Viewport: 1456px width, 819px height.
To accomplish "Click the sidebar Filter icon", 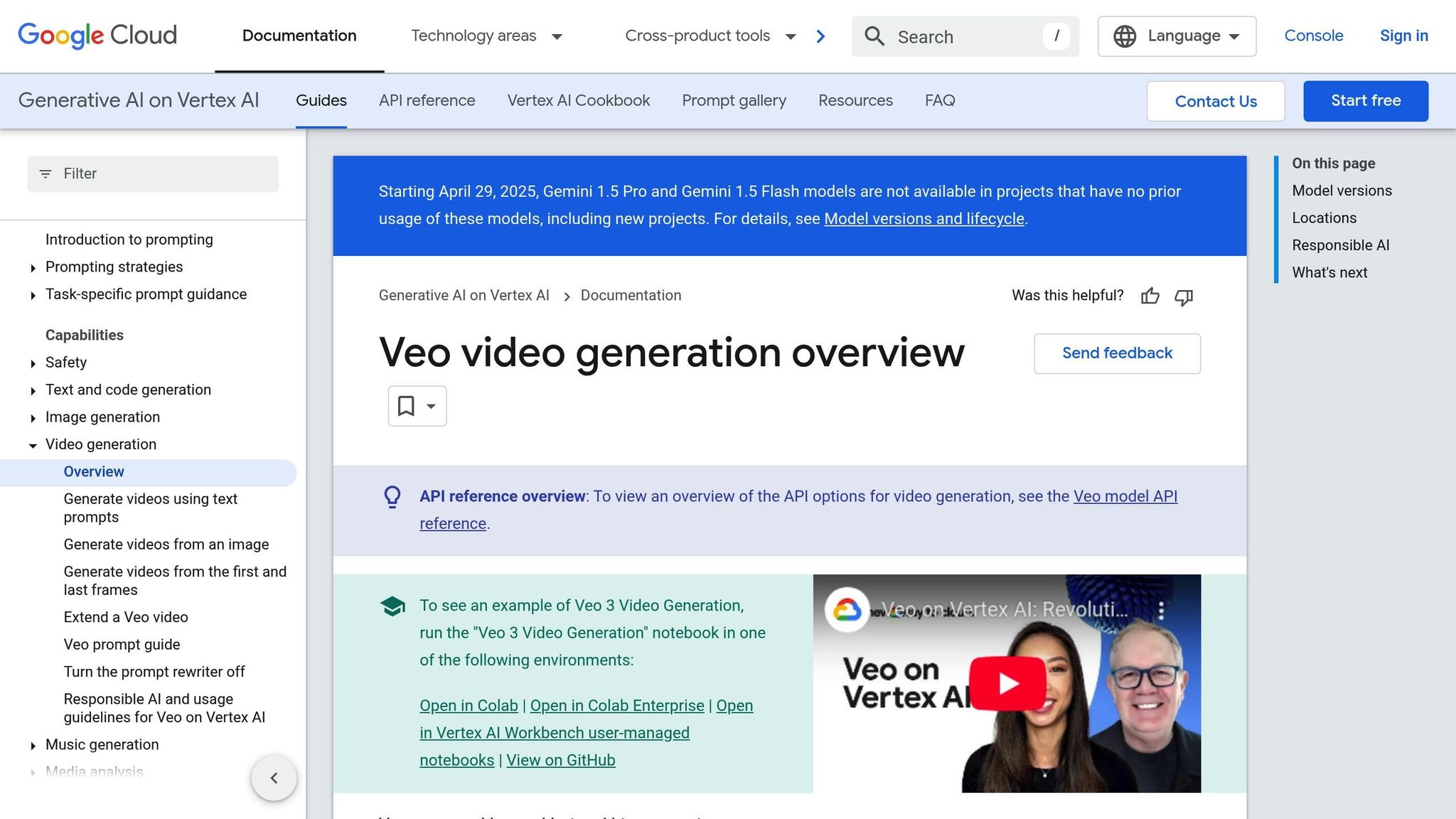I will 45,174.
